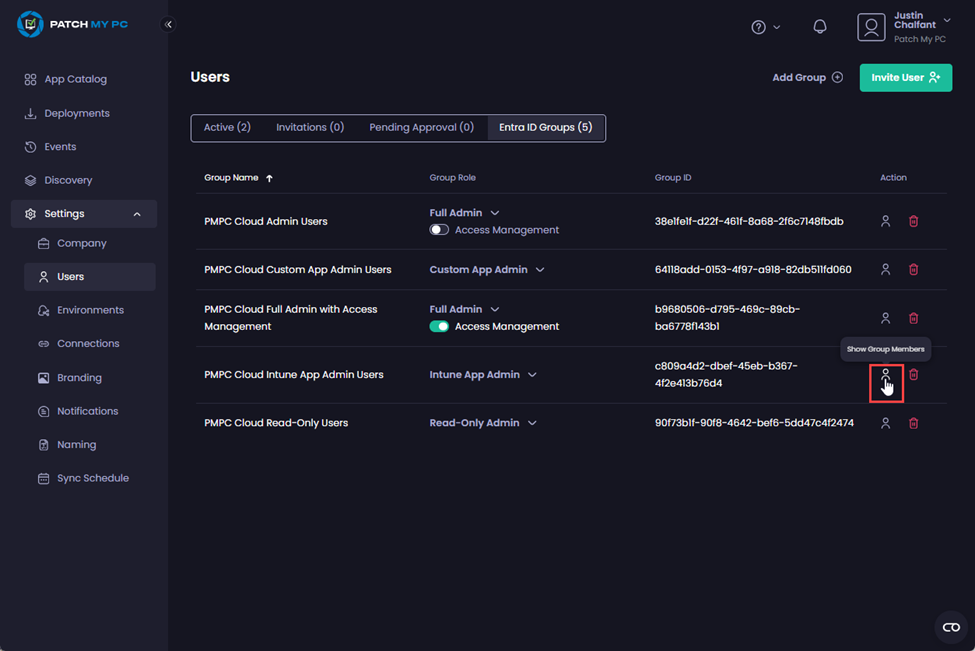Switch to the Pending Approval (0) tab

coord(421,128)
